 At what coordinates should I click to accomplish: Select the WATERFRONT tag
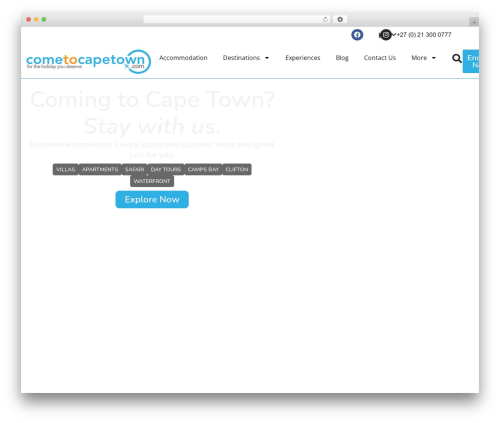tap(152, 181)
